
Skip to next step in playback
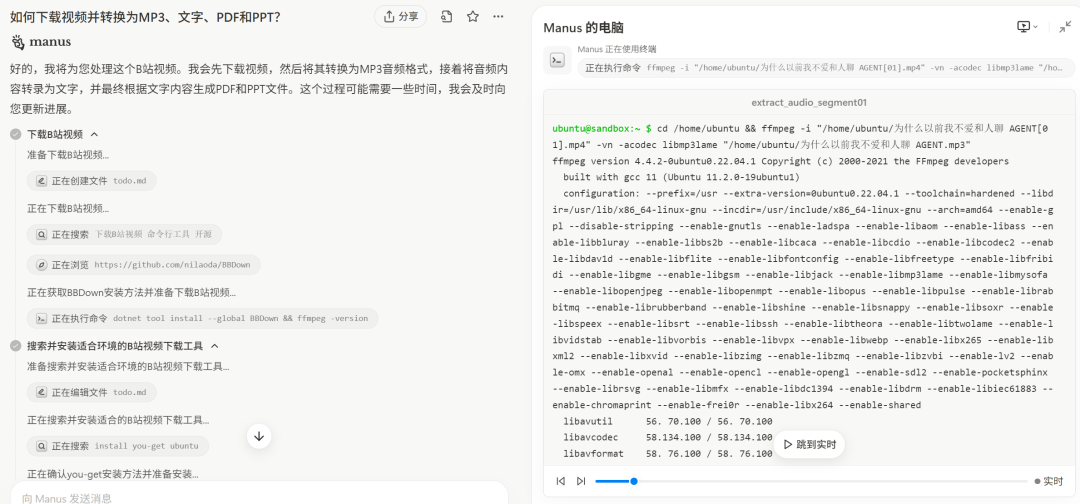point(581,481)
